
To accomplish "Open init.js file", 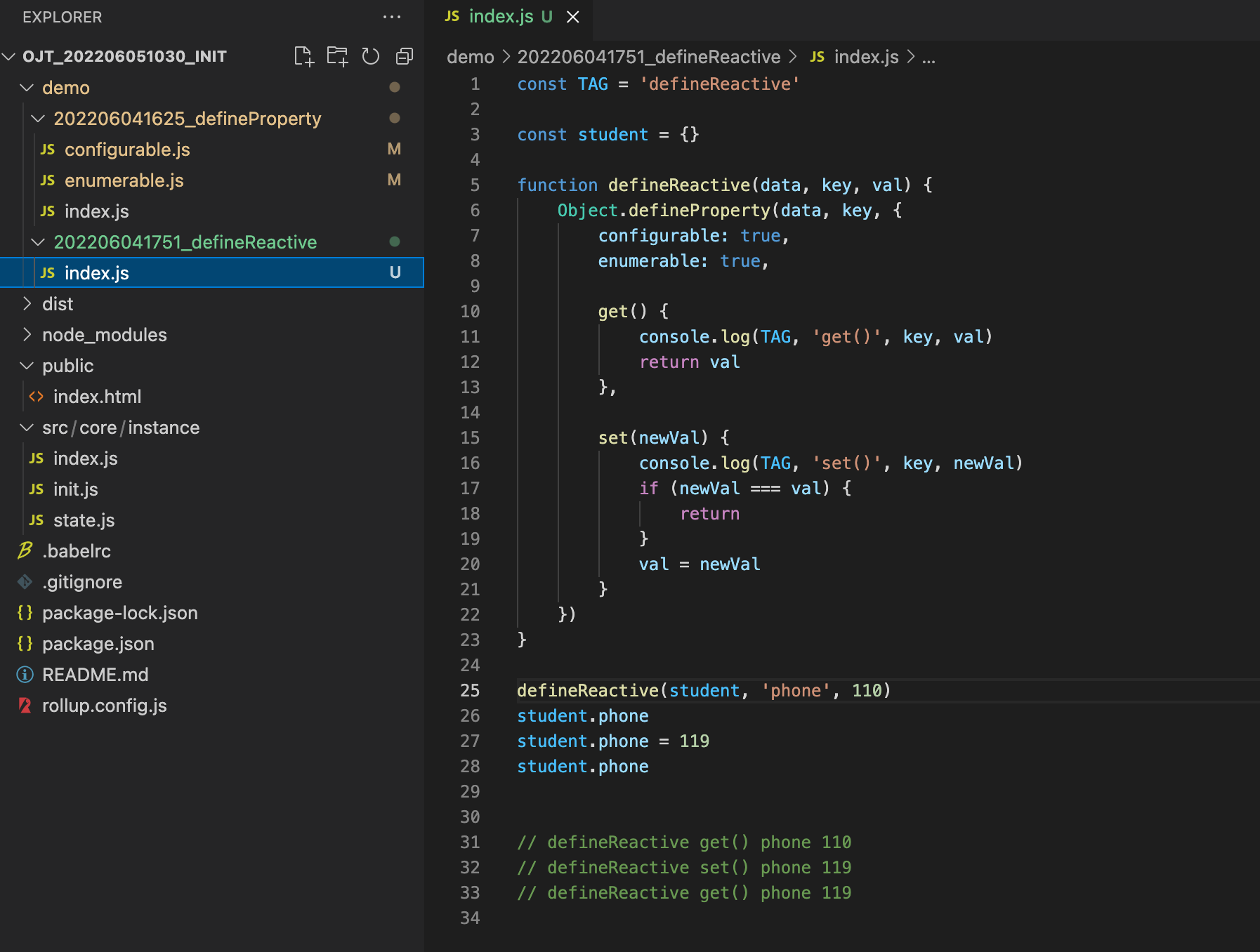I will pos(212,489).
